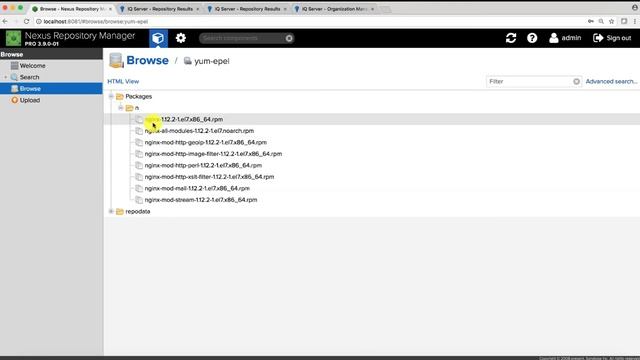Select nginx-all-modules-1.12.2-1.el7.noarch.rpm
The width and height of the screenshot is (640, 360).
199,131
